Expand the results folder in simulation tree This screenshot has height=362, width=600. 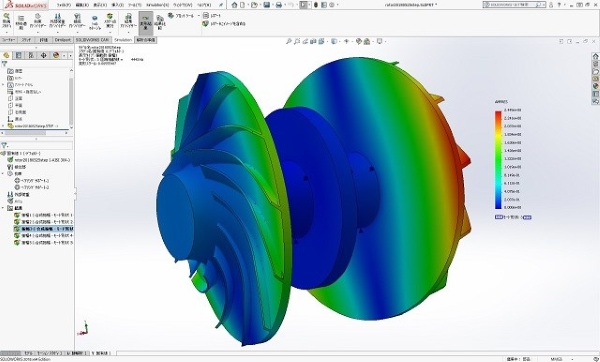click(x=3, y=208)
